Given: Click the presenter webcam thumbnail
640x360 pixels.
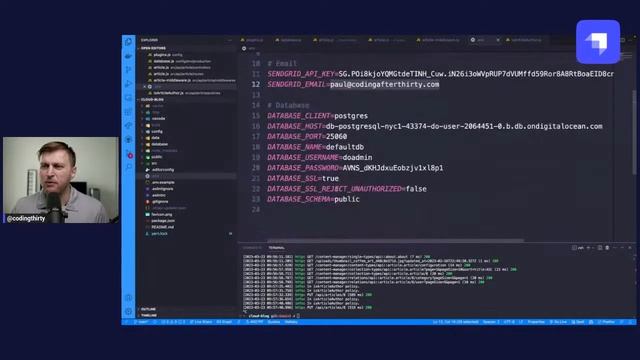Looking at the screenshot, I should 60,180.
